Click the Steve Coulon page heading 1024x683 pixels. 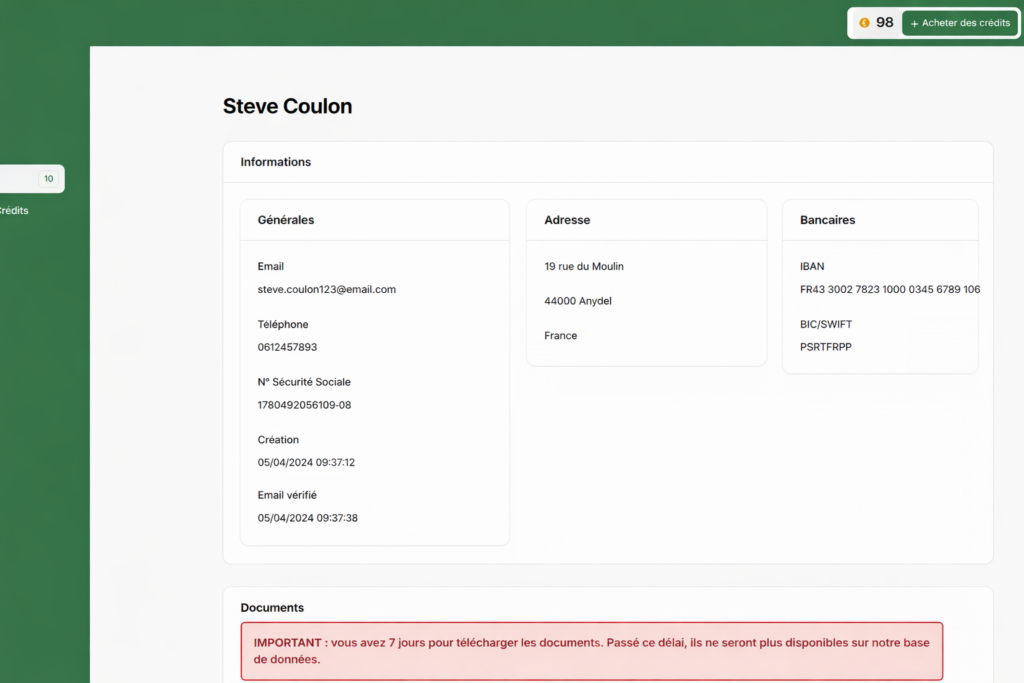[287, 106]
